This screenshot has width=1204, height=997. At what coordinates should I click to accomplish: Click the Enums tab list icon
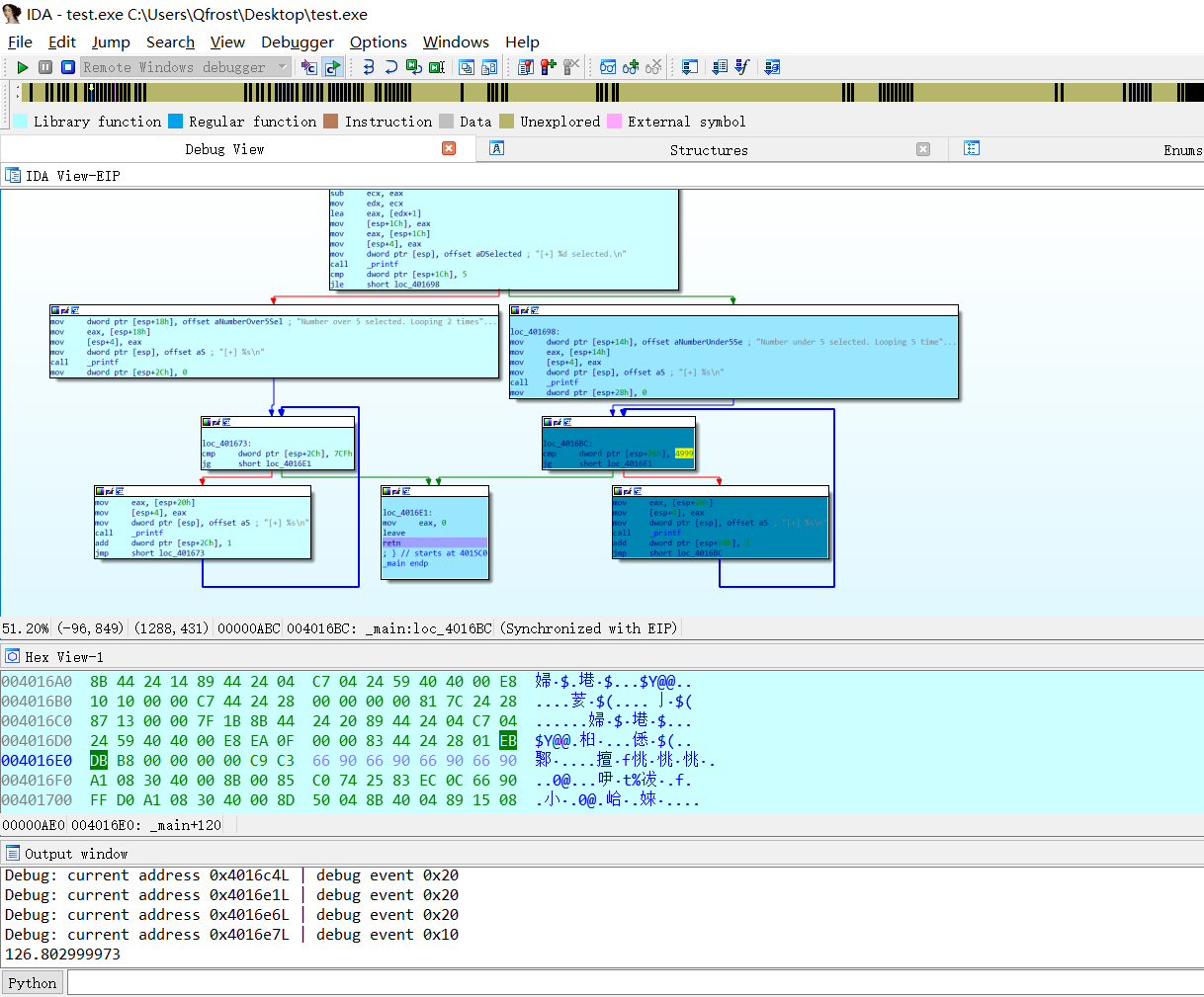972,148
